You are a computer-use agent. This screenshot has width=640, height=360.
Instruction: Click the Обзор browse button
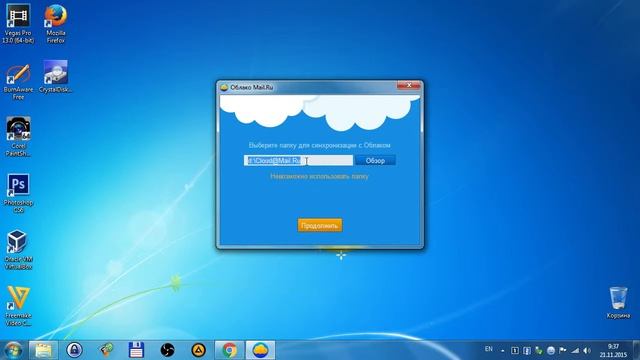(x=375, y=160)
